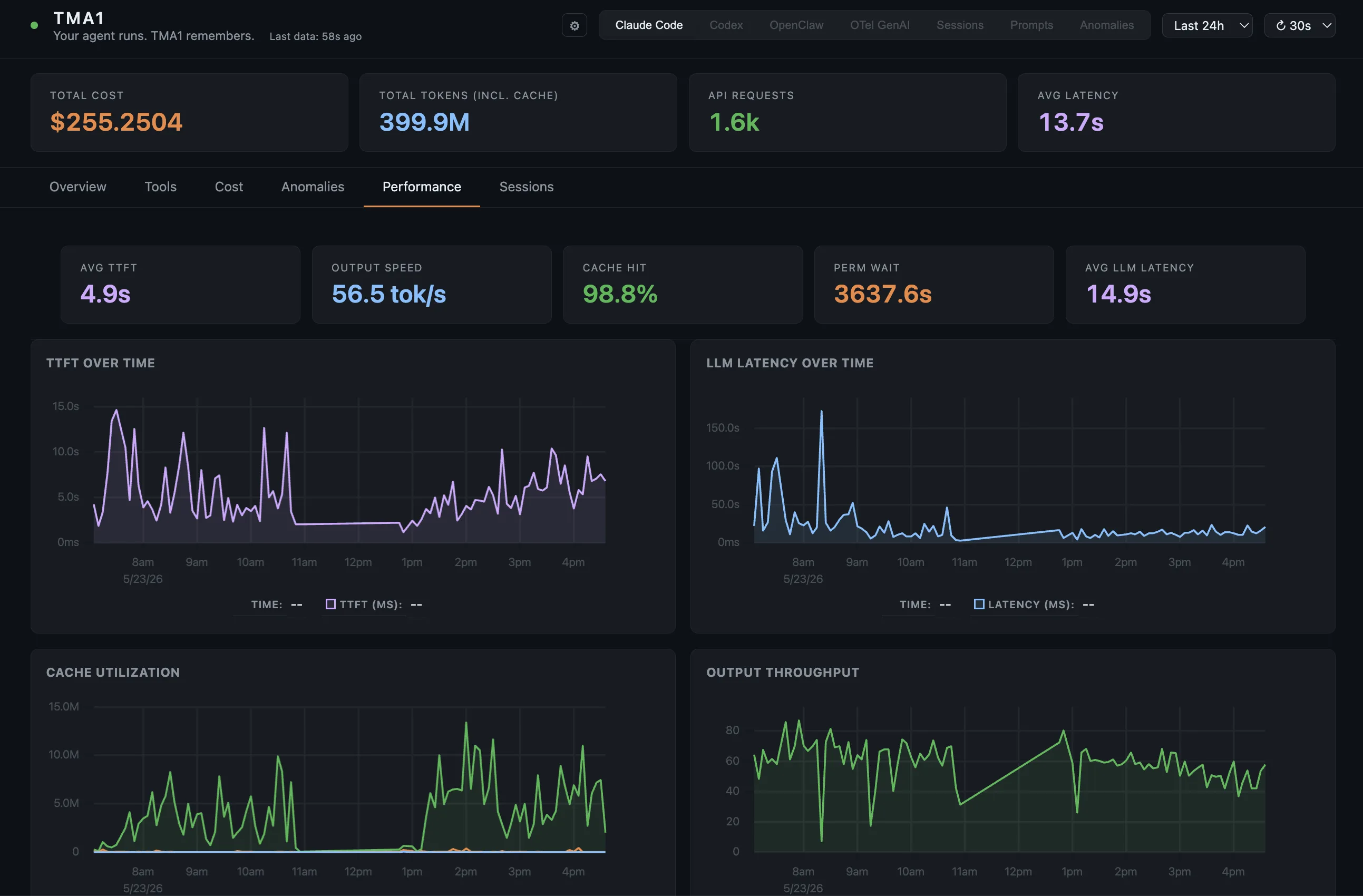
Task: Click the Cache Hit 98.8% value
Action: [620, 294]
